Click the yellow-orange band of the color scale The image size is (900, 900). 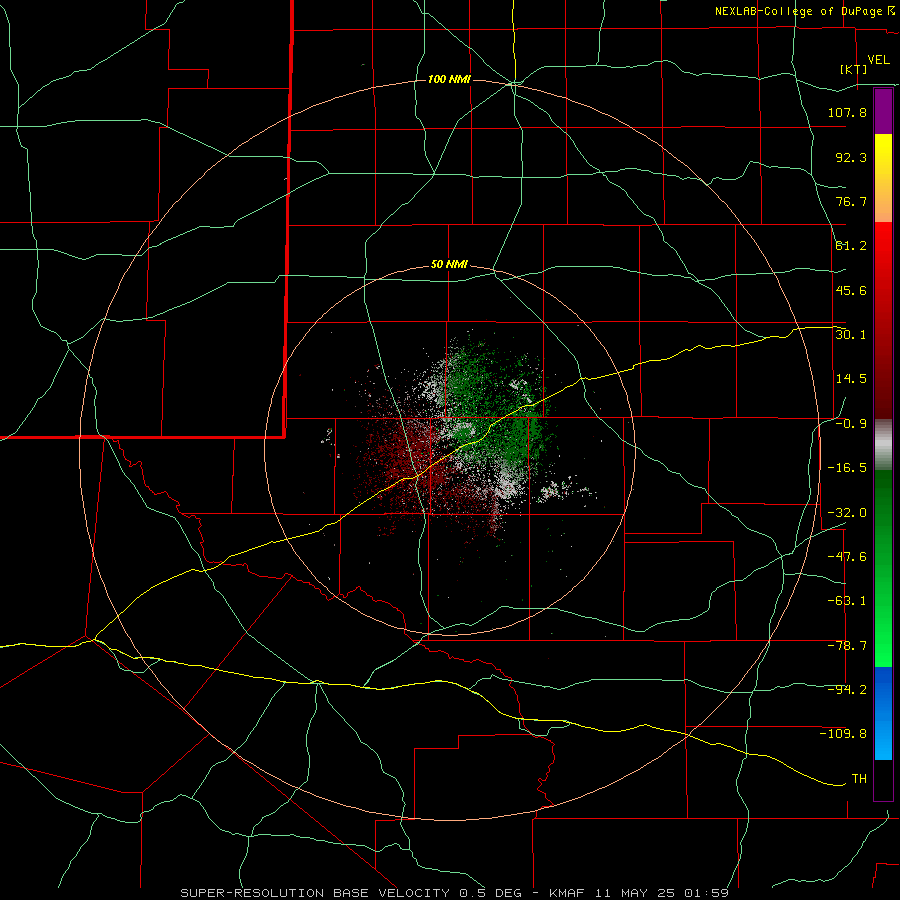(x=883, y=178)
